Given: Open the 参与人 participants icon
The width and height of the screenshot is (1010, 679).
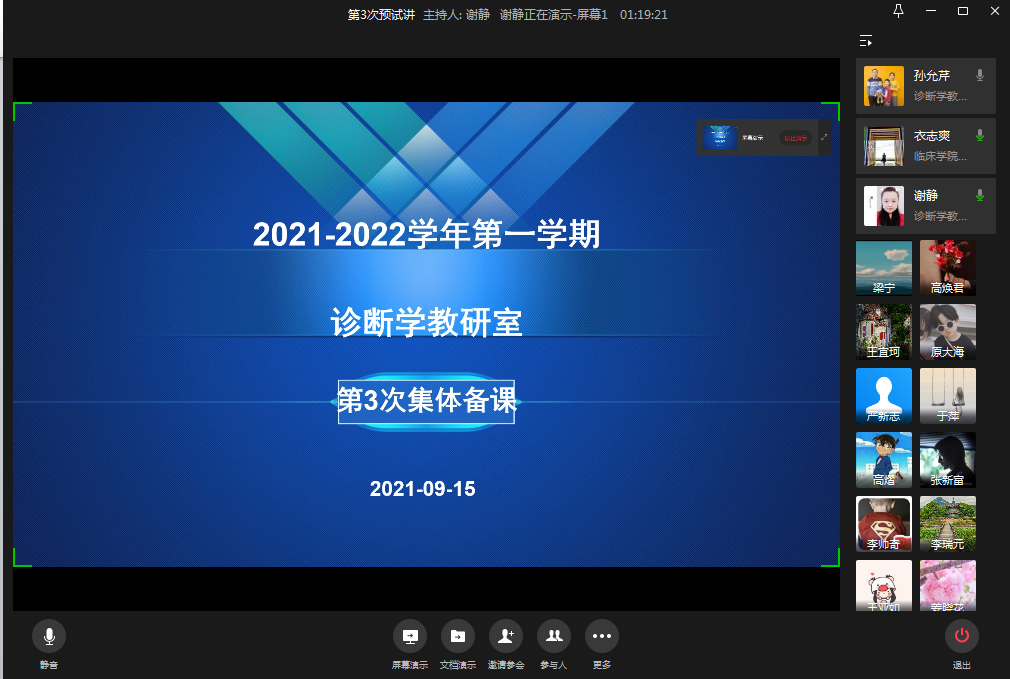Looking at the screenshot, I should coord(553,636).
